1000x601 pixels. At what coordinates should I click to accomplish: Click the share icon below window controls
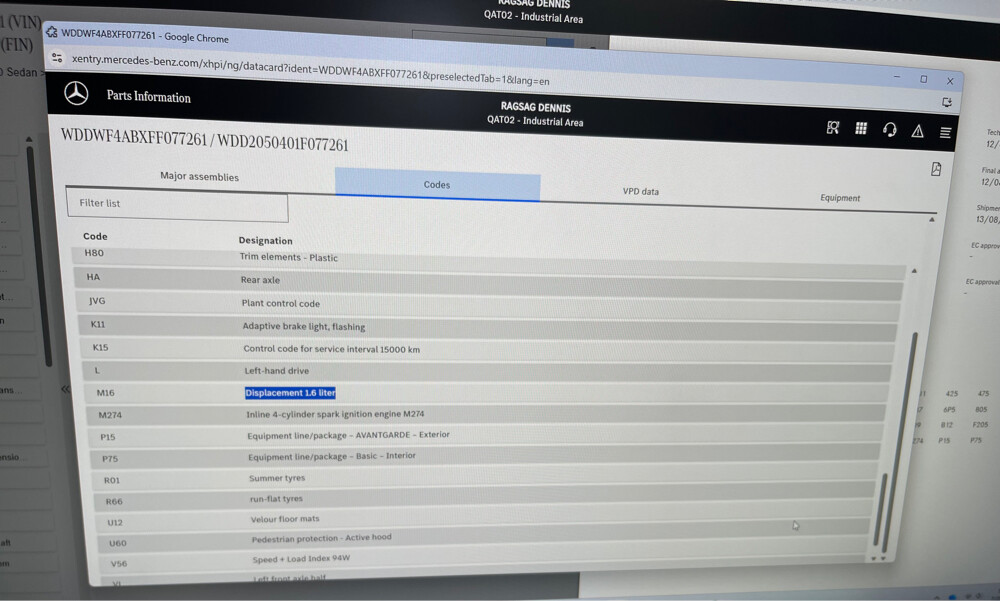click(946, 102)
